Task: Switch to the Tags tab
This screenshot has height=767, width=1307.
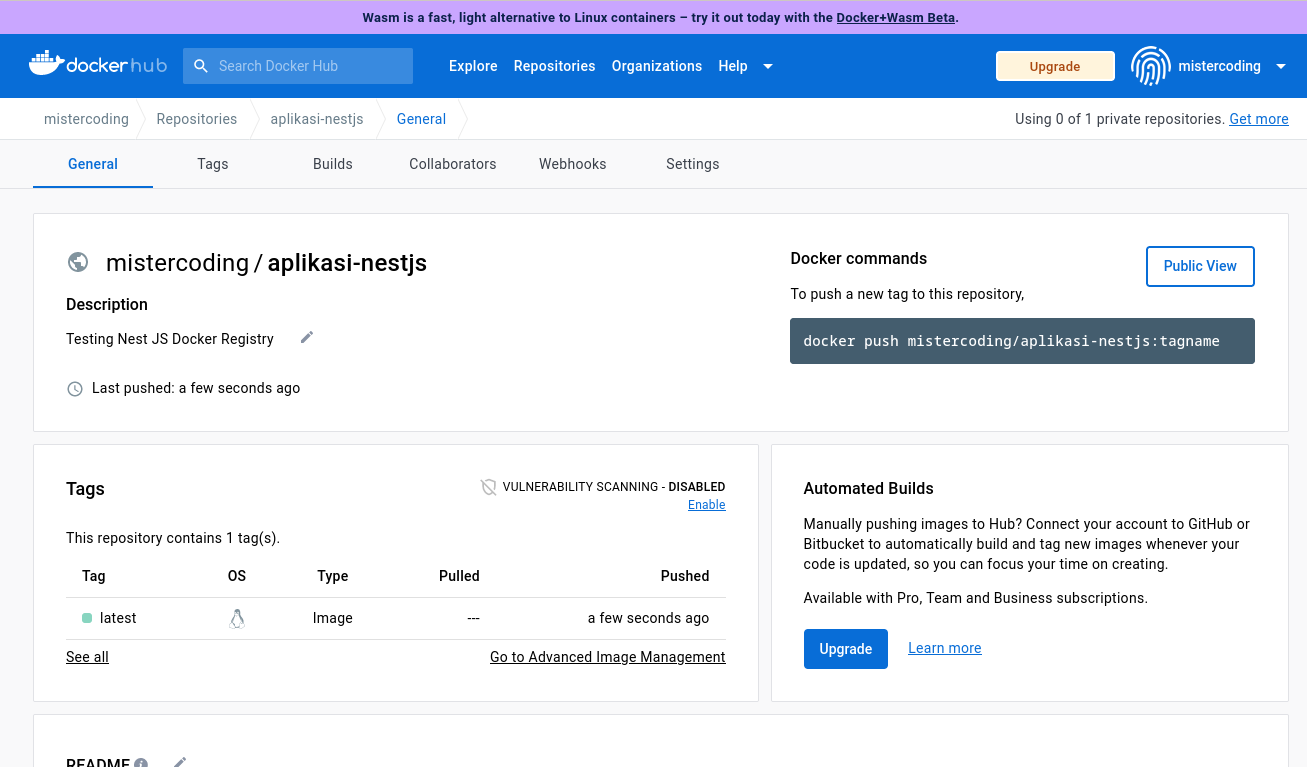Action: pos(213,164)
